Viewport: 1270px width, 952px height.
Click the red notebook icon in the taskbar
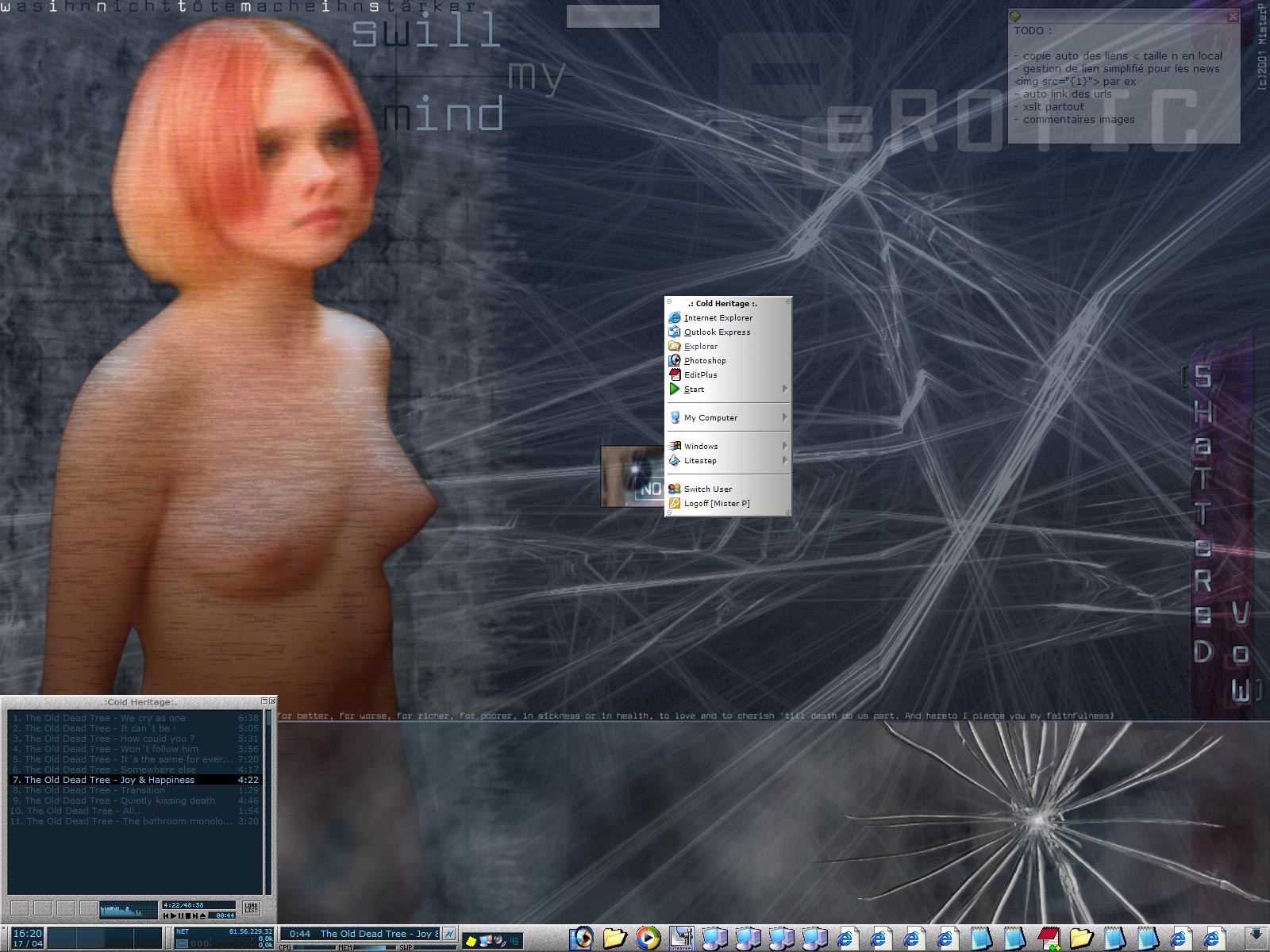[x=1049, y=938]
